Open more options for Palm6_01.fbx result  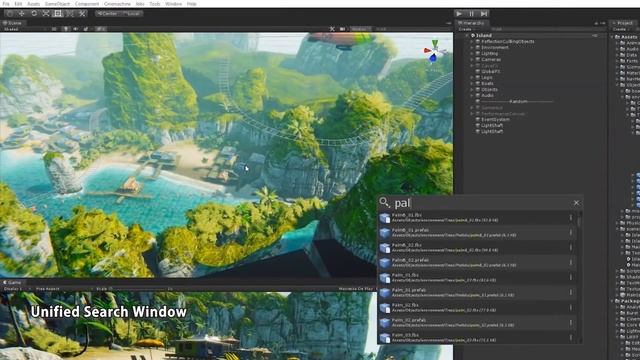571,218
